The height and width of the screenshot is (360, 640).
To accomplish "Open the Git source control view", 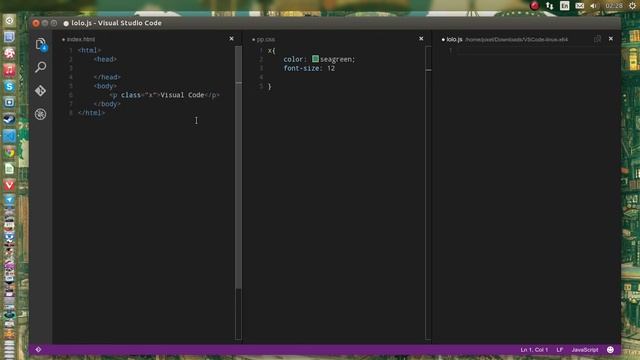I will [x=40, y=90].
